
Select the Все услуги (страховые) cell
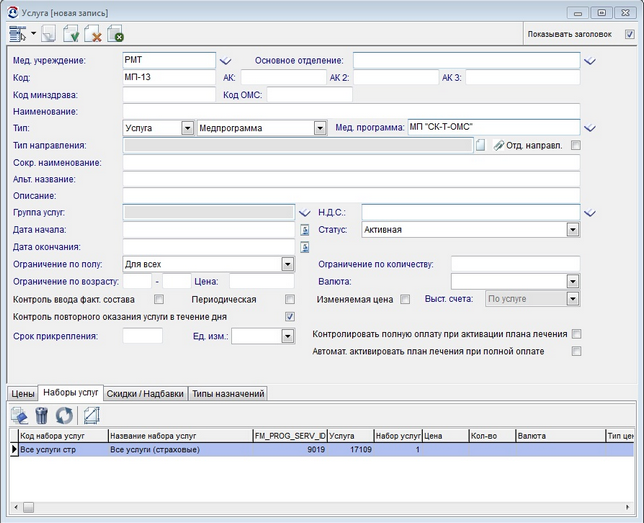pyautogui.click(x=180, y=449)
